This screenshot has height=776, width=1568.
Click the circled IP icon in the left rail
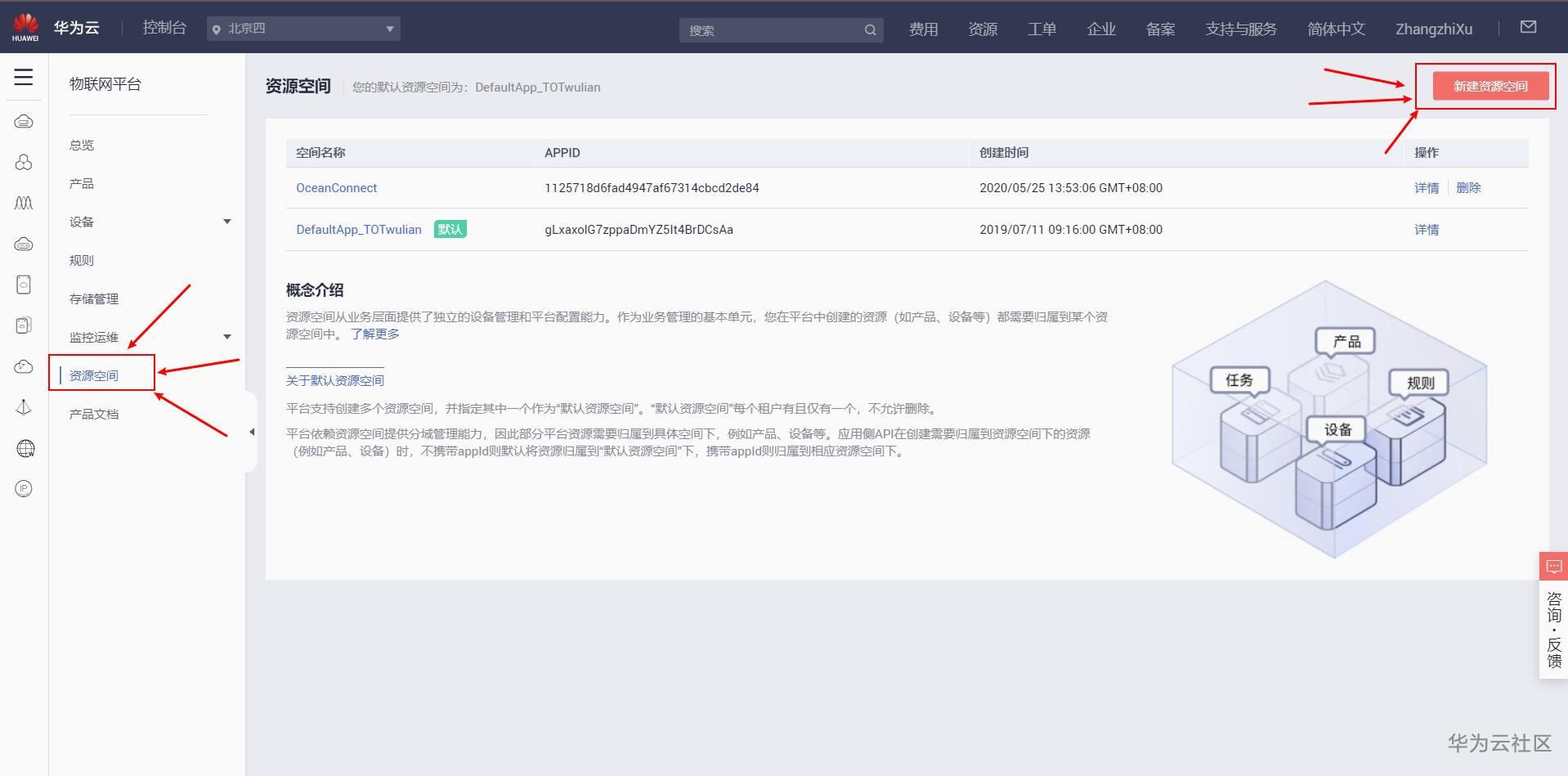pos(24,489)
